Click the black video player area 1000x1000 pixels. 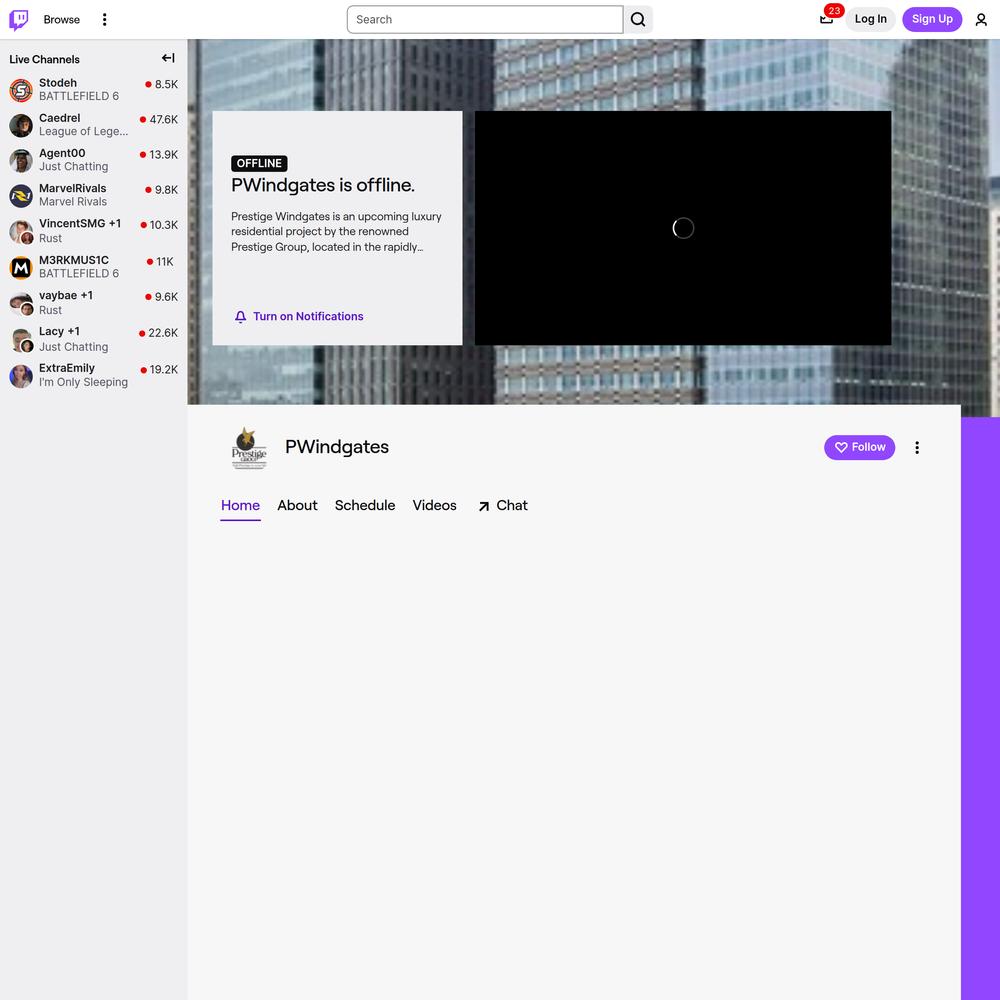tap(683, 228)
